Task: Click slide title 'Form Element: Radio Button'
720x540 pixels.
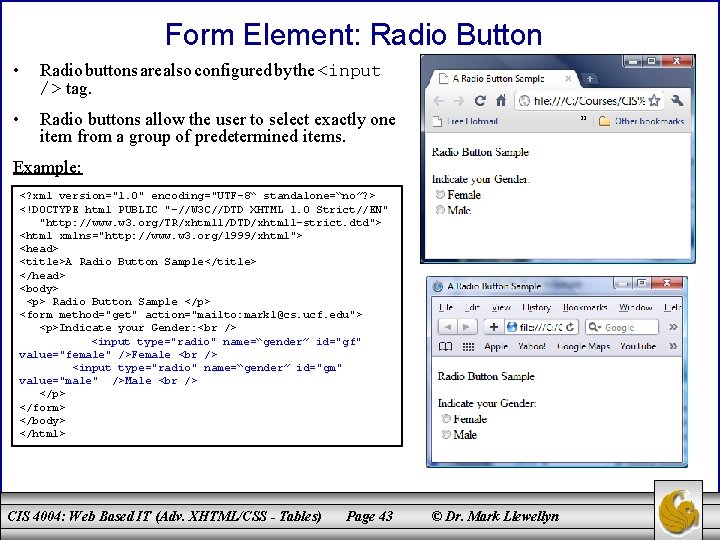Action: pyautogui.click(x=354, y=34)
